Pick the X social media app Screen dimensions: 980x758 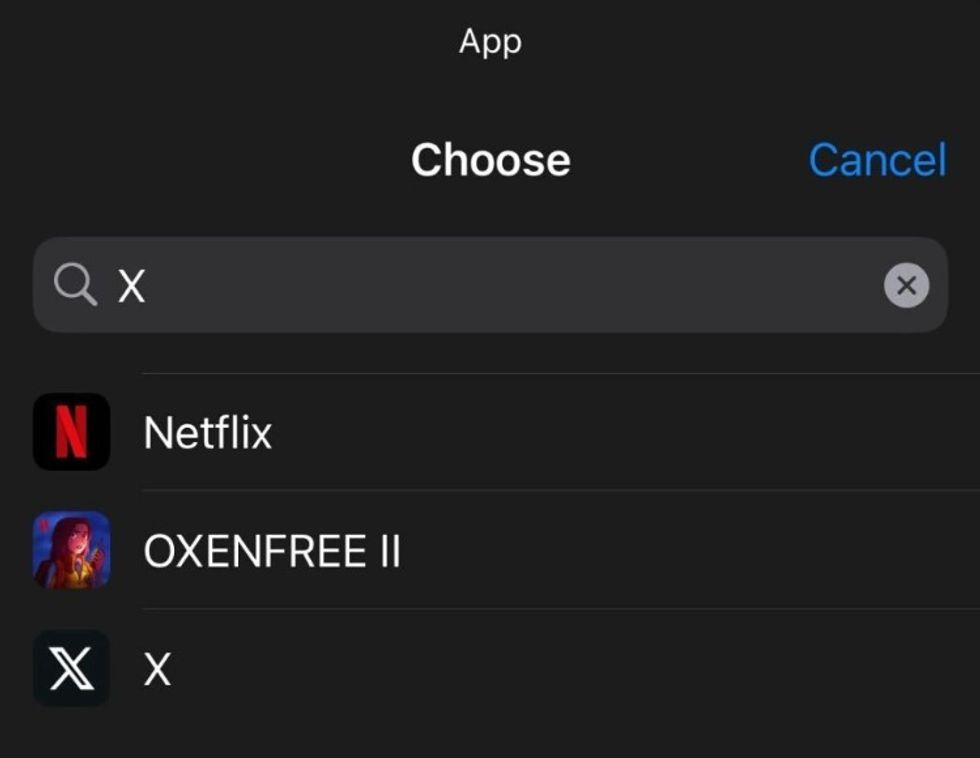pos(155,669)
